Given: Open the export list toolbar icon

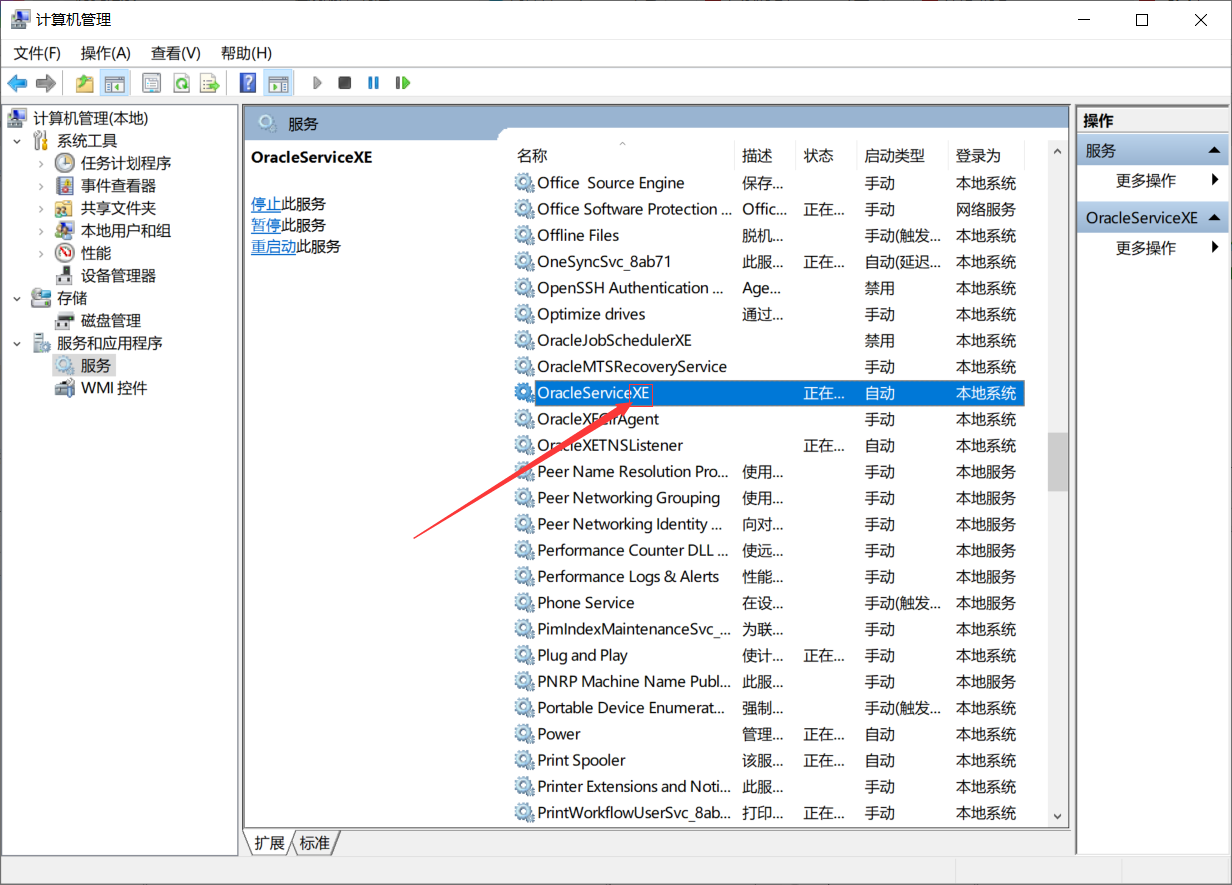Looking at the screenshot, I should [x=209, y=83].
